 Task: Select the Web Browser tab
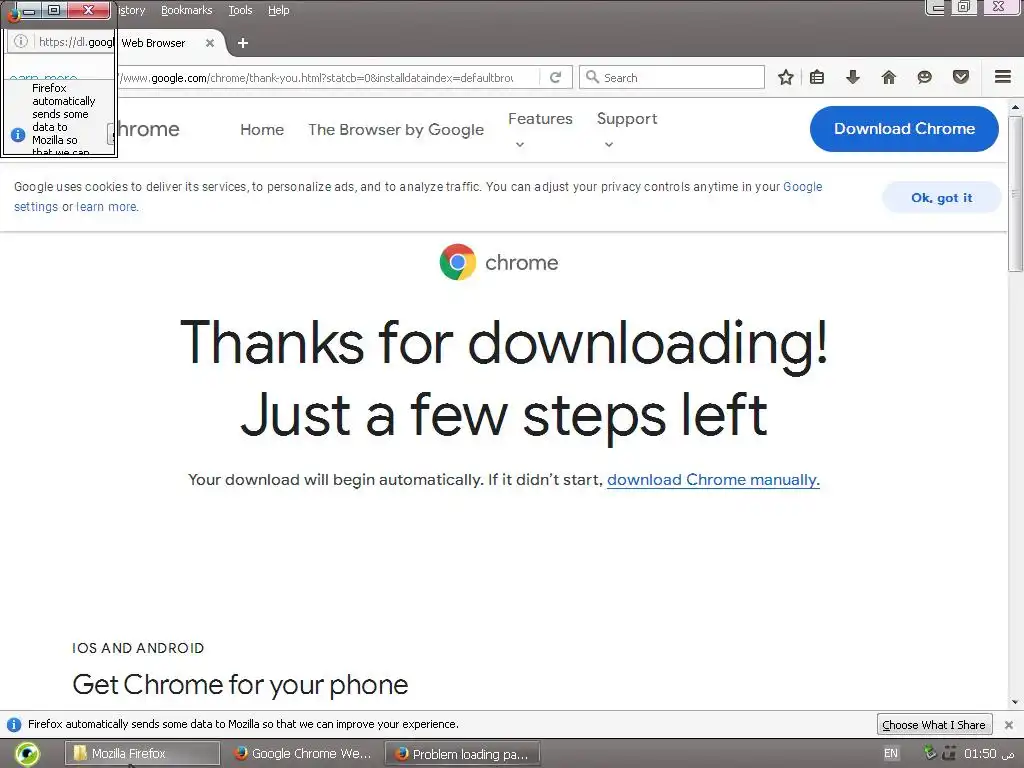171,43
